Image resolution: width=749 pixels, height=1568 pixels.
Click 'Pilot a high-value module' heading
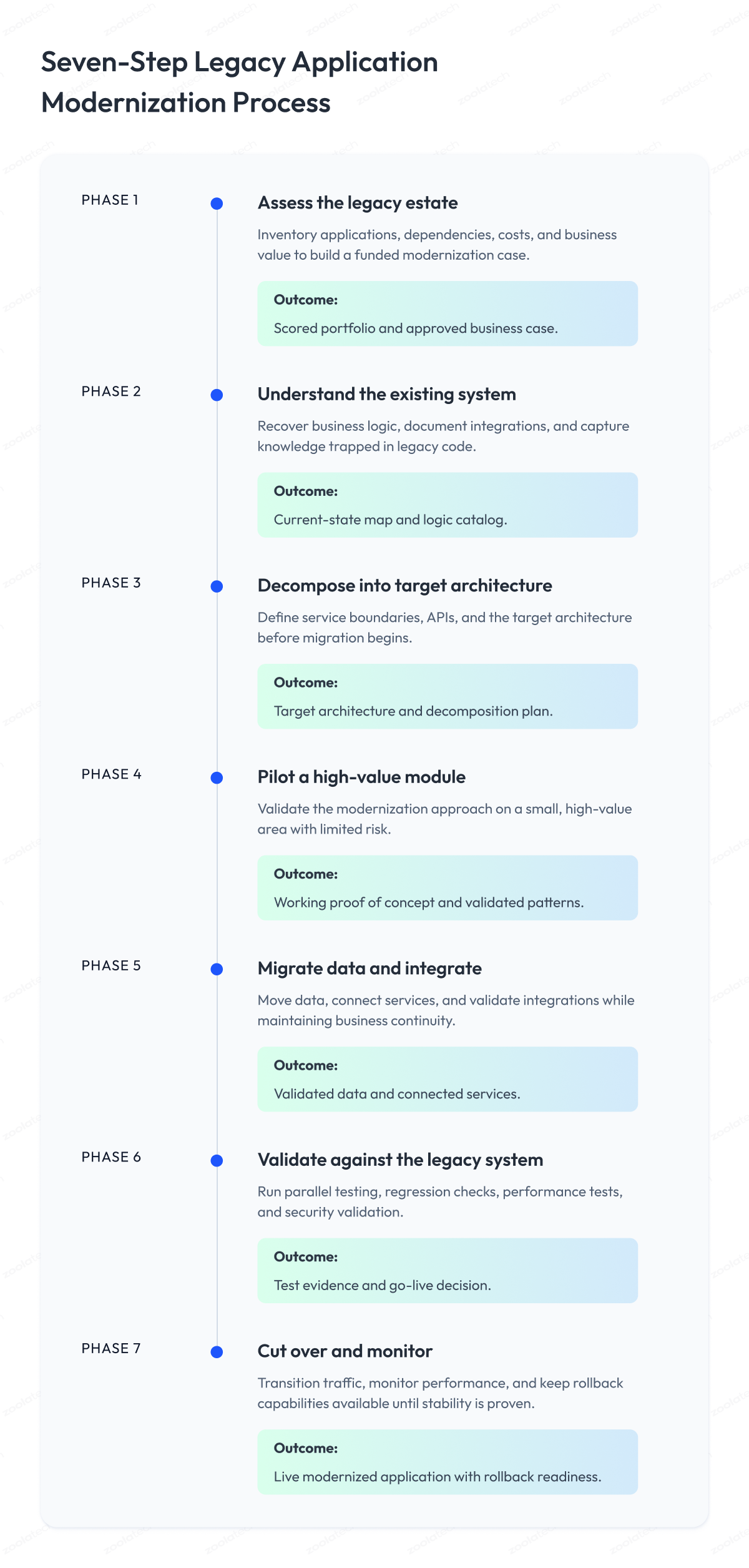[x=361, y=777]
